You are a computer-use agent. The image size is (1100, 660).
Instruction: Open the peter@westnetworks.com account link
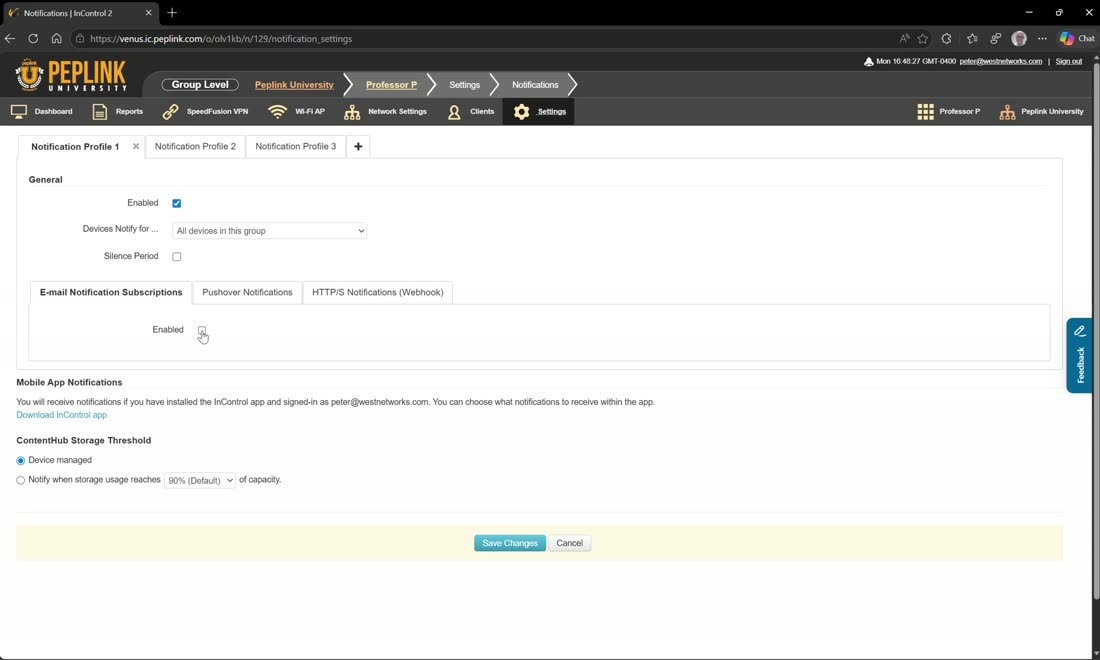[1000, 62]
